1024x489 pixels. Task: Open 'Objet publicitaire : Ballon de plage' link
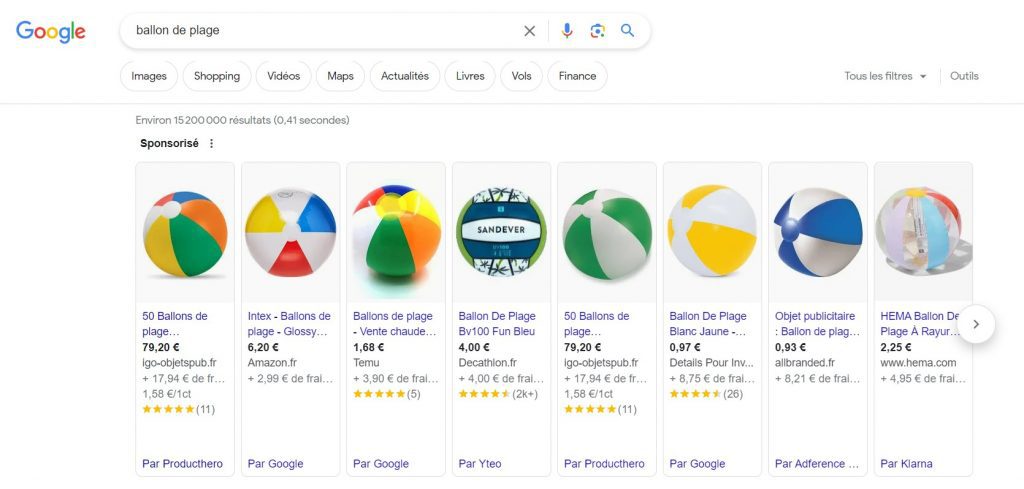(x=817, y=324)
